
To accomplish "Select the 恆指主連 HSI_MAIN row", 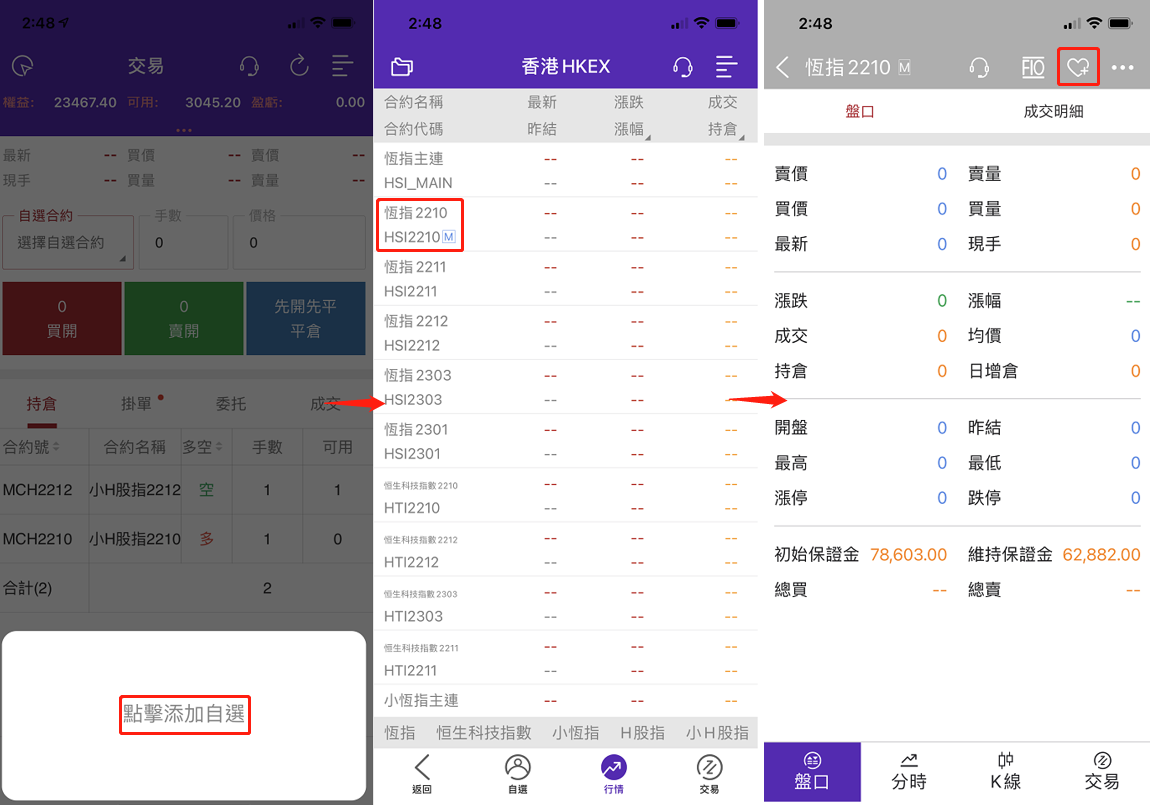I will [565, 170].
